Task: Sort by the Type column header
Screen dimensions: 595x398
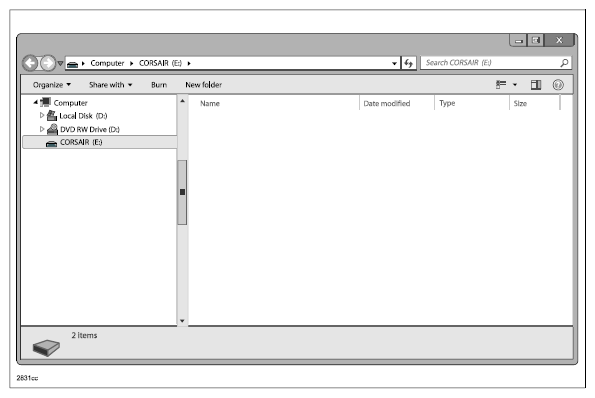Action: tap(447, 103)
